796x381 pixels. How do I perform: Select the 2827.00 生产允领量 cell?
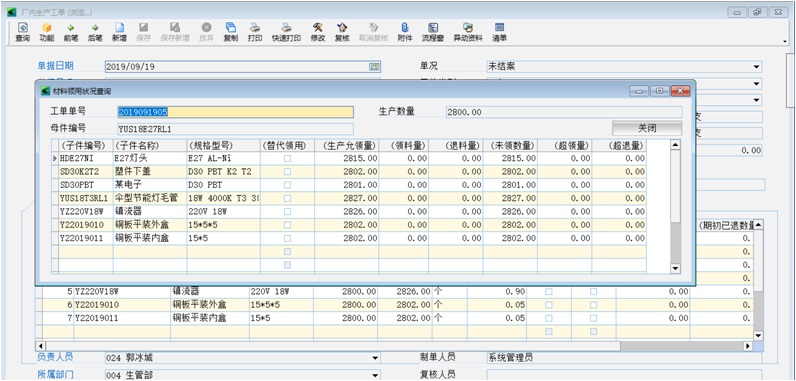(x=347, y=198)
